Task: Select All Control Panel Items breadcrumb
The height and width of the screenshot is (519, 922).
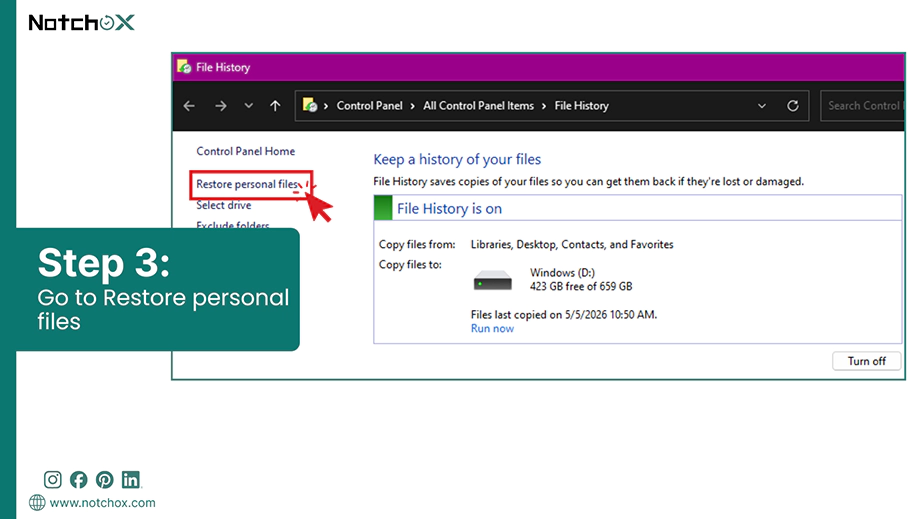Action: tap(478, 106)
